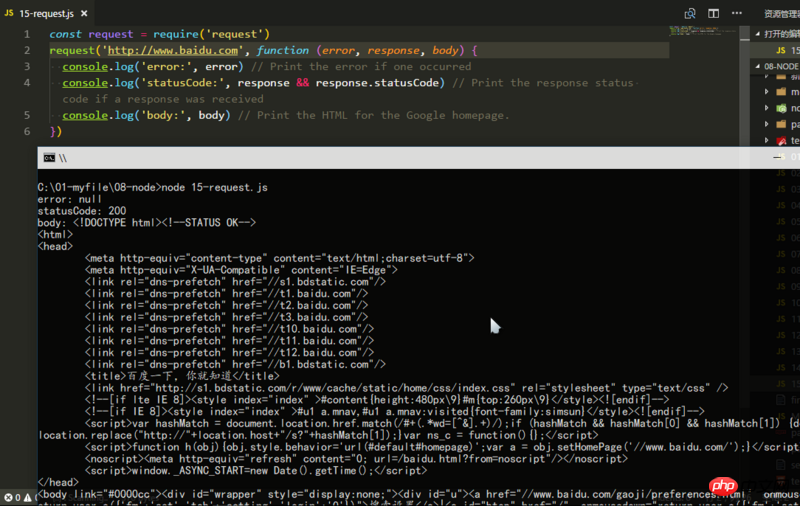Place cursor on line number 1
The width and height of the screenshot is (800, 506).
[x=27, y=34]
